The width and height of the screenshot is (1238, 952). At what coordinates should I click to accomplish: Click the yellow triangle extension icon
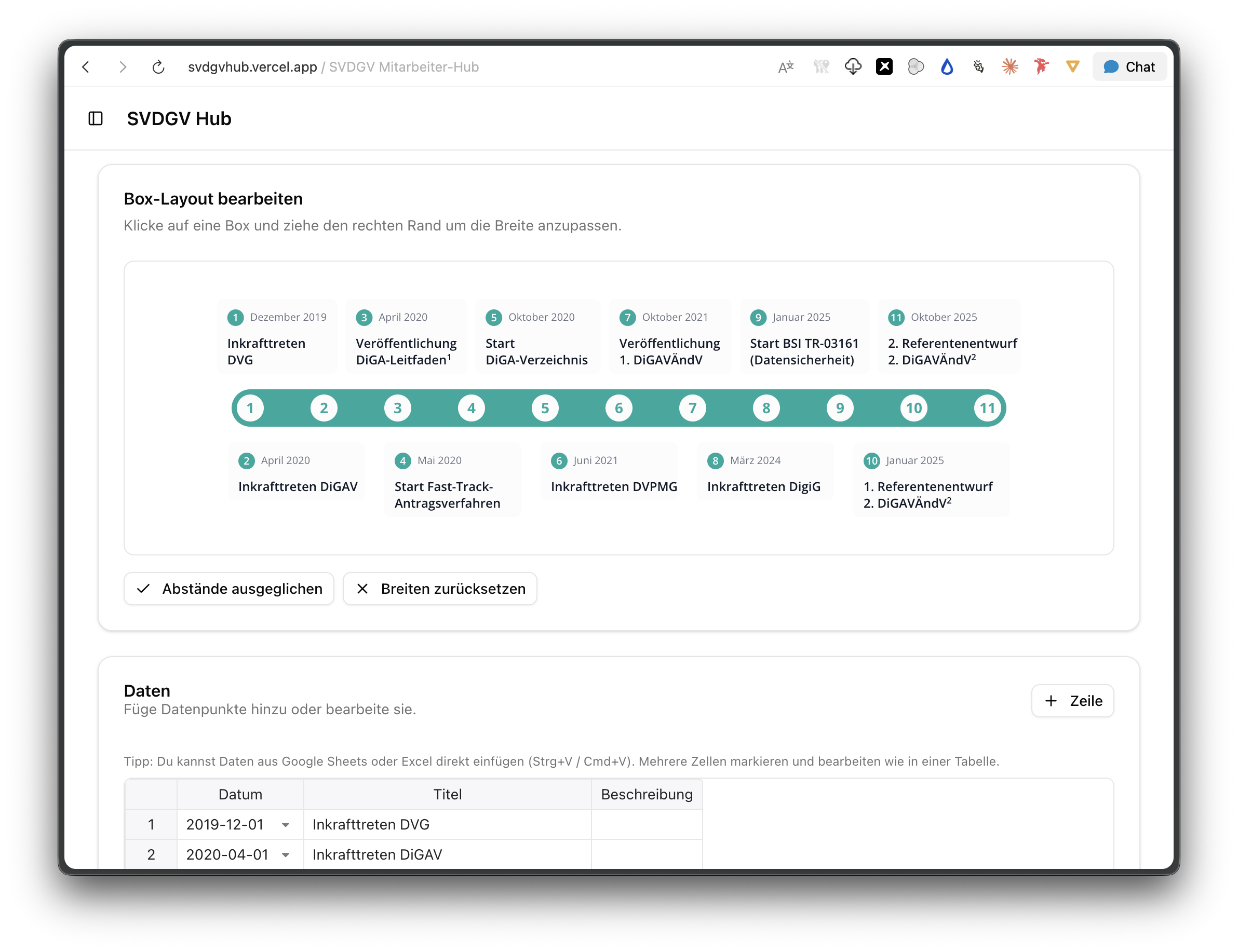click(1072, 67)
